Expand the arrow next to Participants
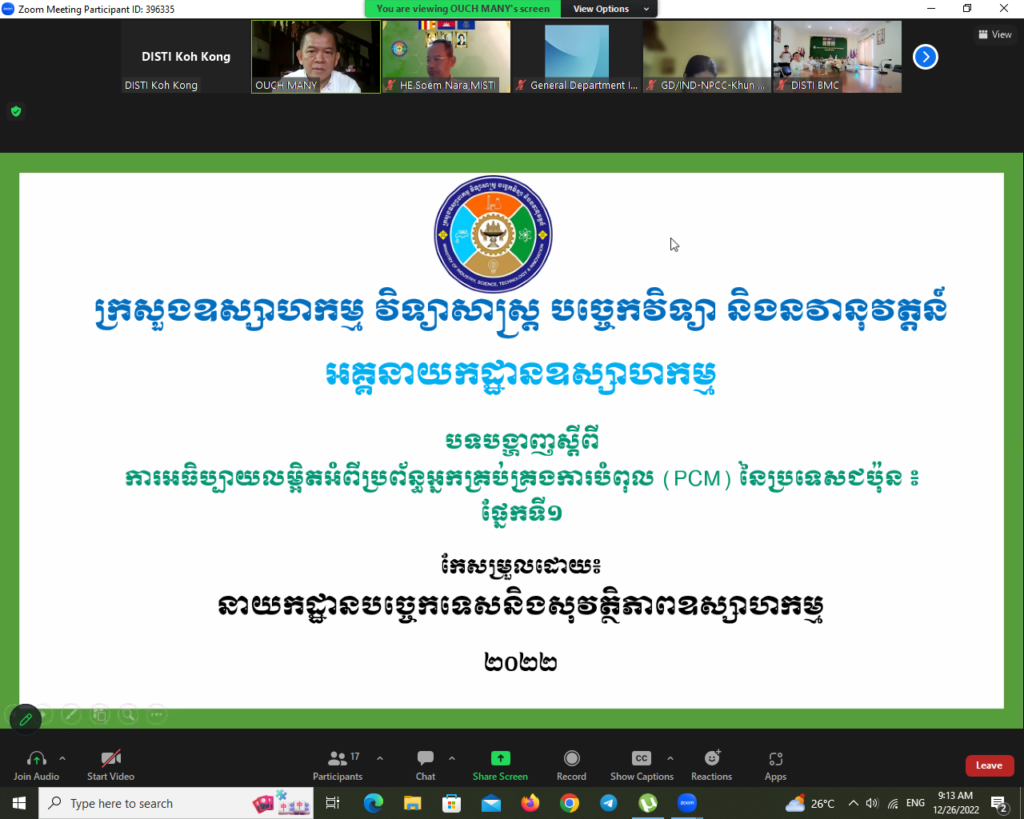Screen dimensions: 1024x819 [379, 758]
